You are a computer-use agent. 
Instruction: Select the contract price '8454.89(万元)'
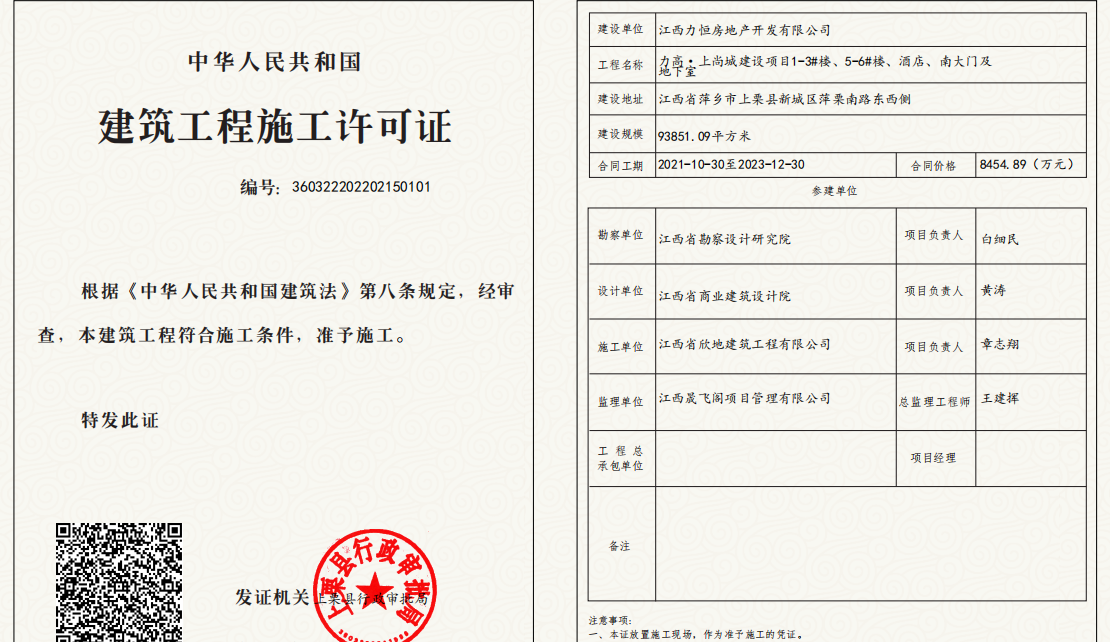(x=1027, y=165)
